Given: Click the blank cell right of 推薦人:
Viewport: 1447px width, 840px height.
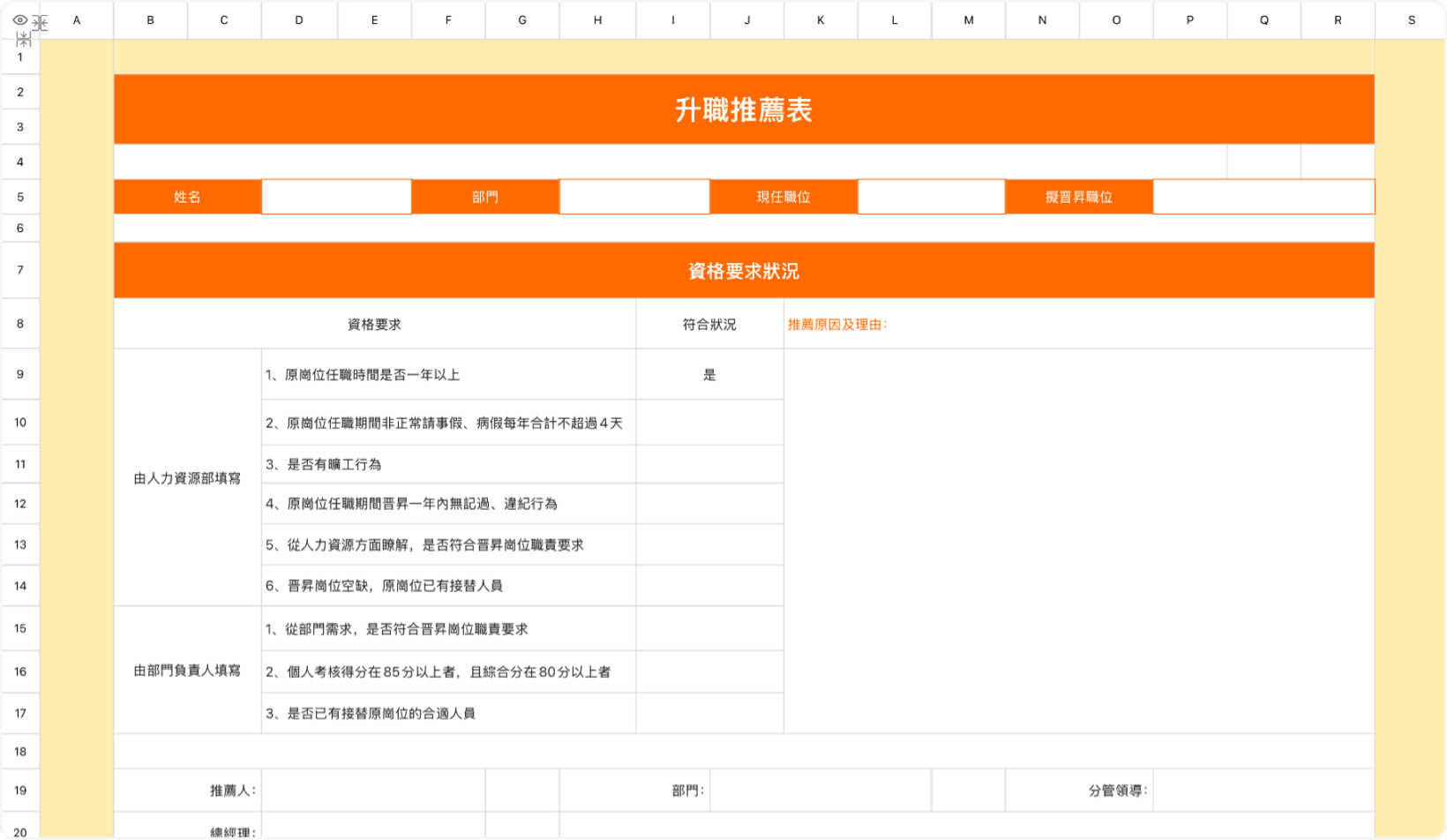Looking at the screenshot, I should tap(373, 791).
